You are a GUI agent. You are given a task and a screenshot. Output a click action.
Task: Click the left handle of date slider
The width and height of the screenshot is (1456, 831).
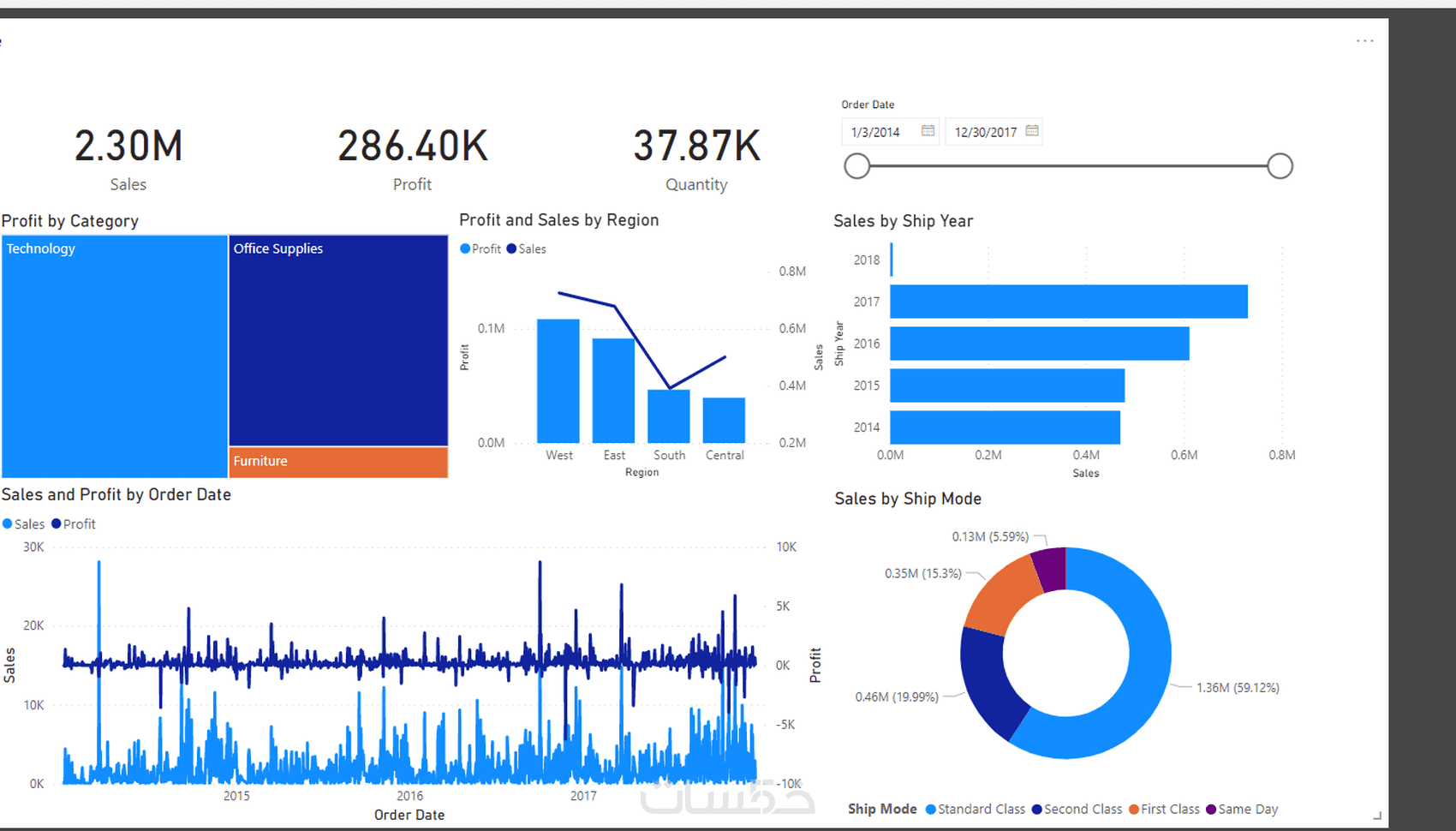pos(857,166)
